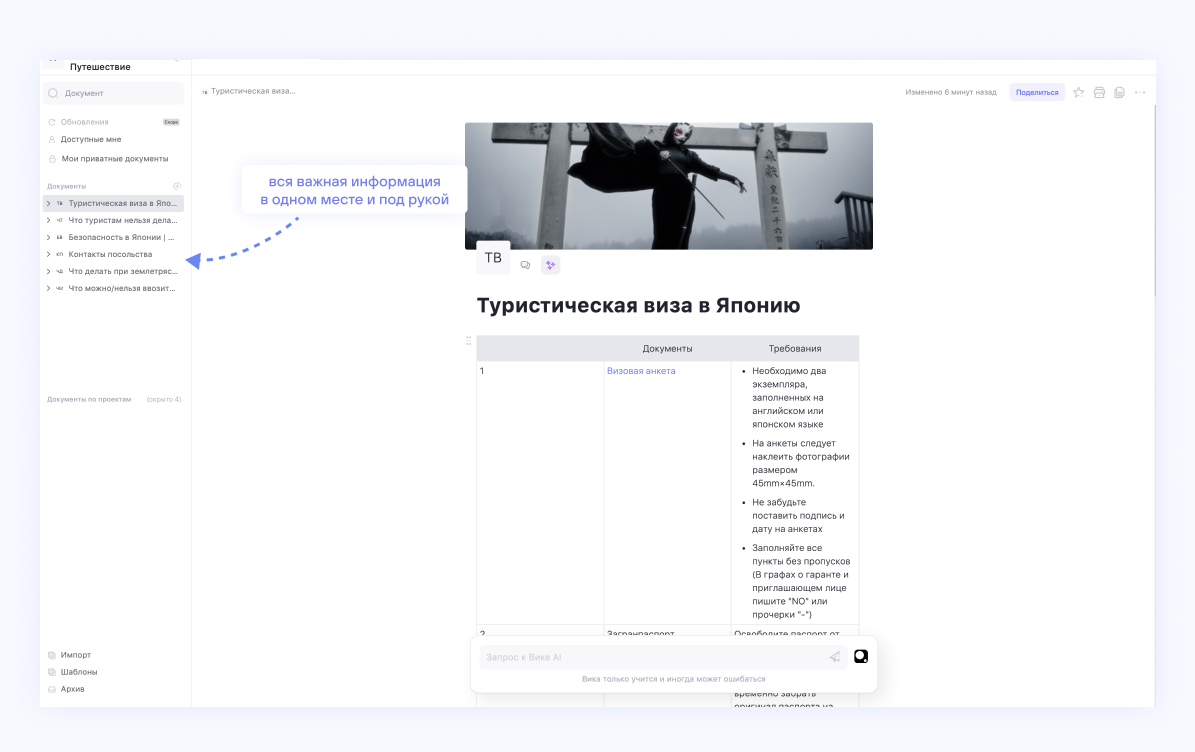The image size is (1195, 752).
Task: Create a new document with the plus icon
Action: coord(178,186)
